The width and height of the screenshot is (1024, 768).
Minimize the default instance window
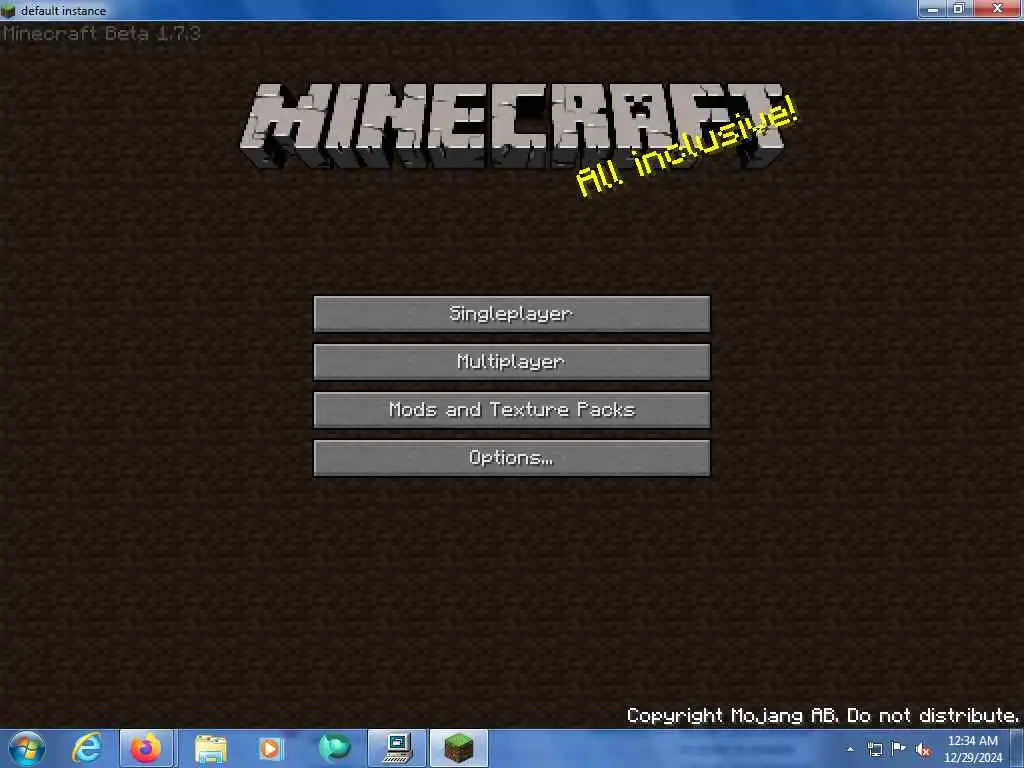pos(933,9)
